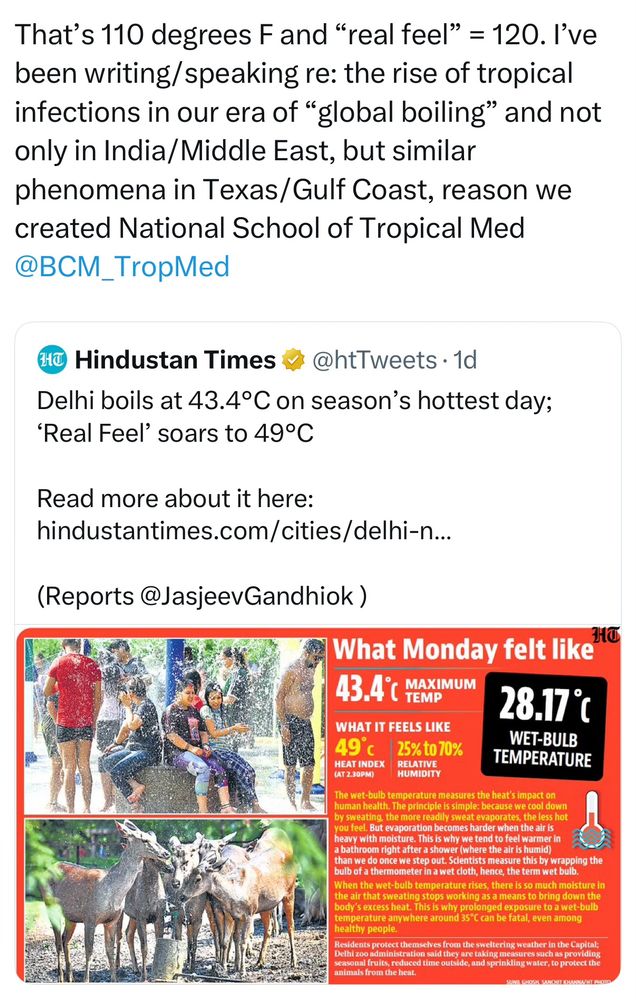
Task: Click the @htTweets handle
Action: click(375, 359)
